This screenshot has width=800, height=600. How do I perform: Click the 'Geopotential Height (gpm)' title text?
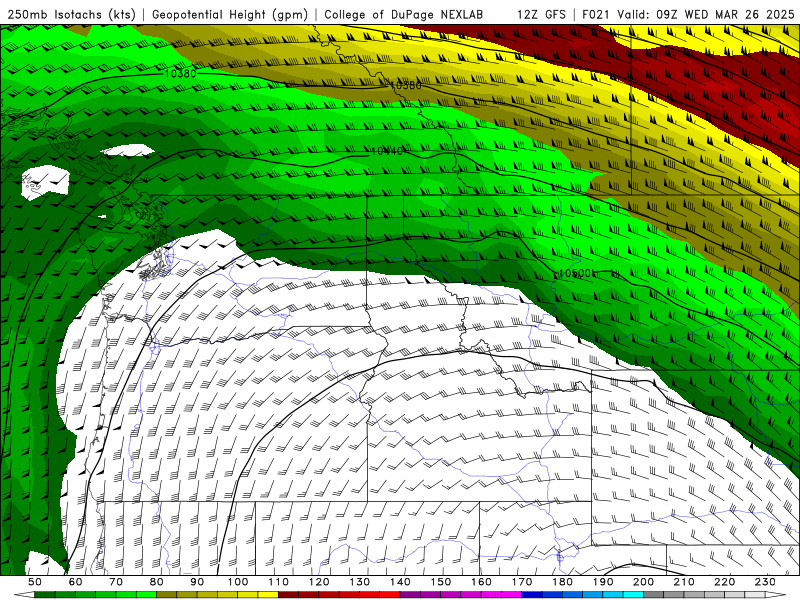230,15
